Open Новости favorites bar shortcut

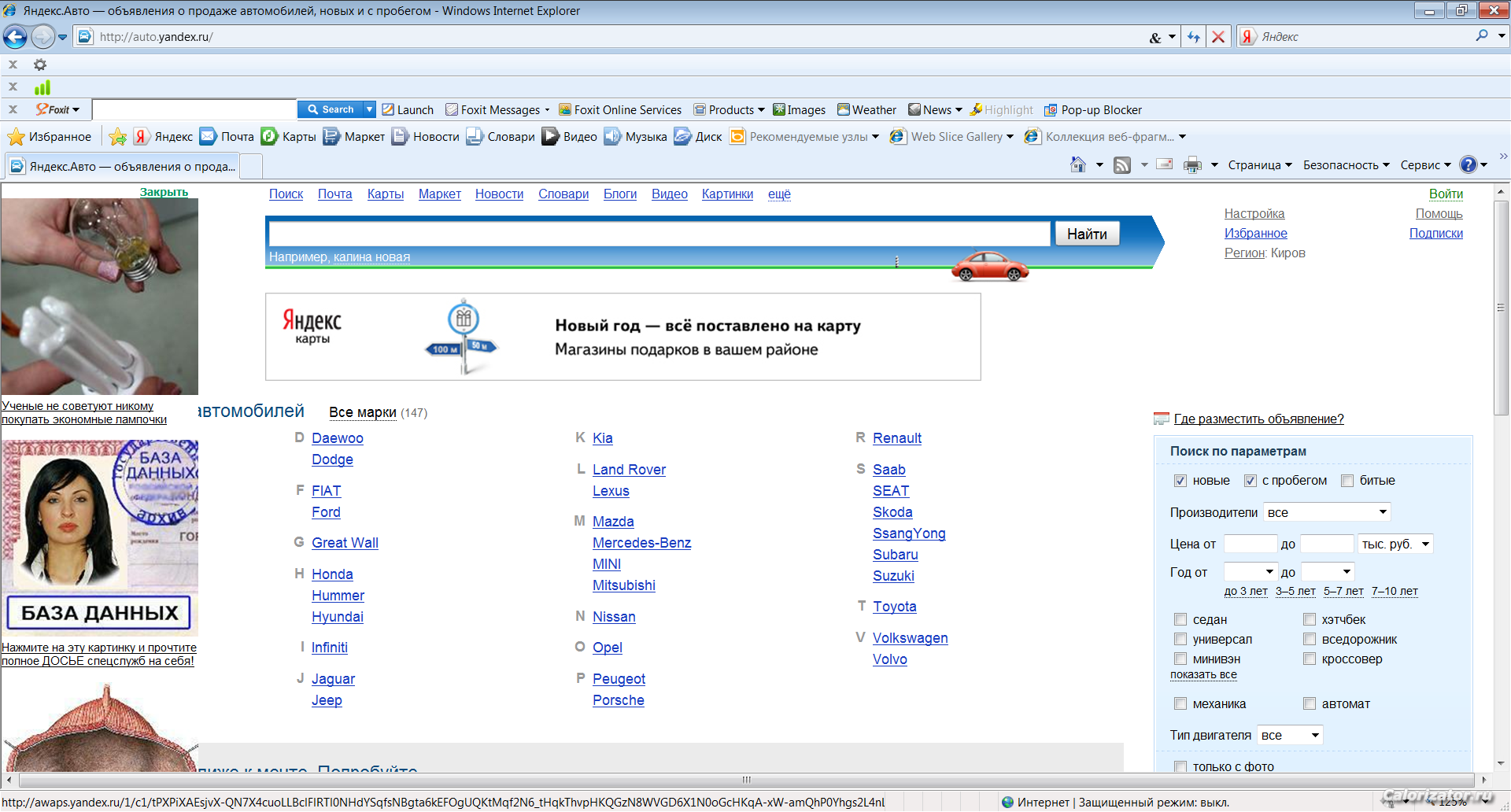426,137
